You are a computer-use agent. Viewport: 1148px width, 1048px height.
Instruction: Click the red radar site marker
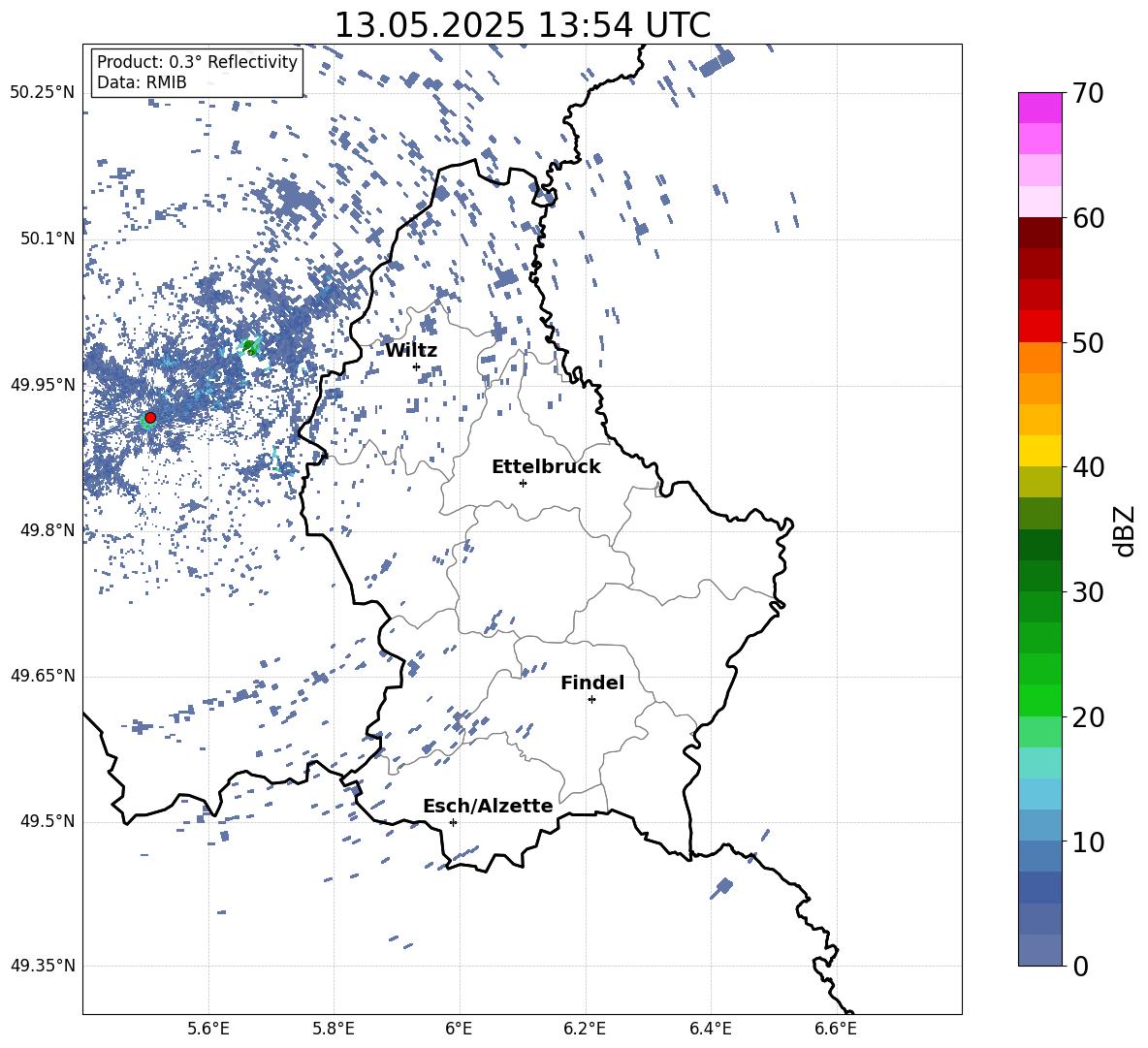tap(150, 418)
